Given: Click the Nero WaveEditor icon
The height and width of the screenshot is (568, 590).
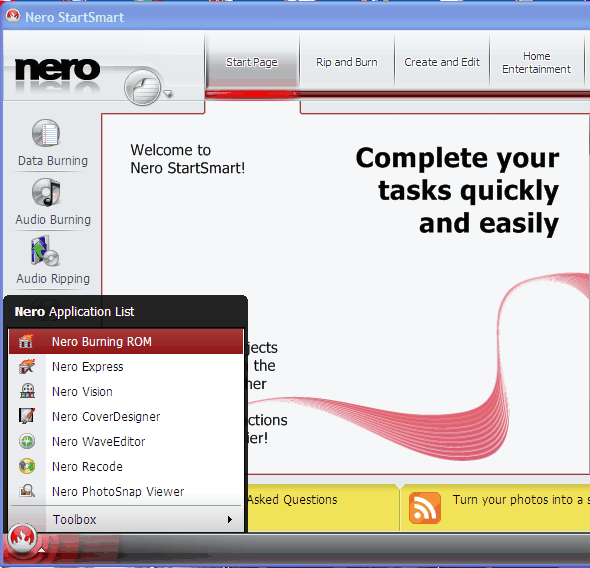Looking at the screenshot, I should (x=27, y=441).
